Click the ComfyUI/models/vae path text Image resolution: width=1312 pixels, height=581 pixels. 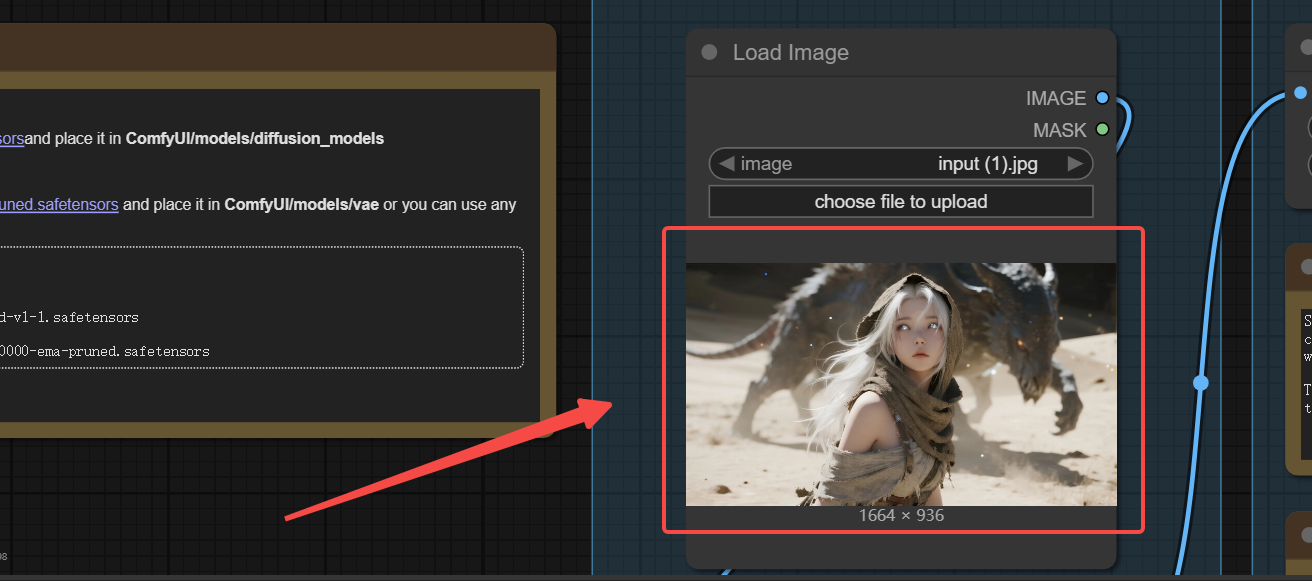pos(302,204)
